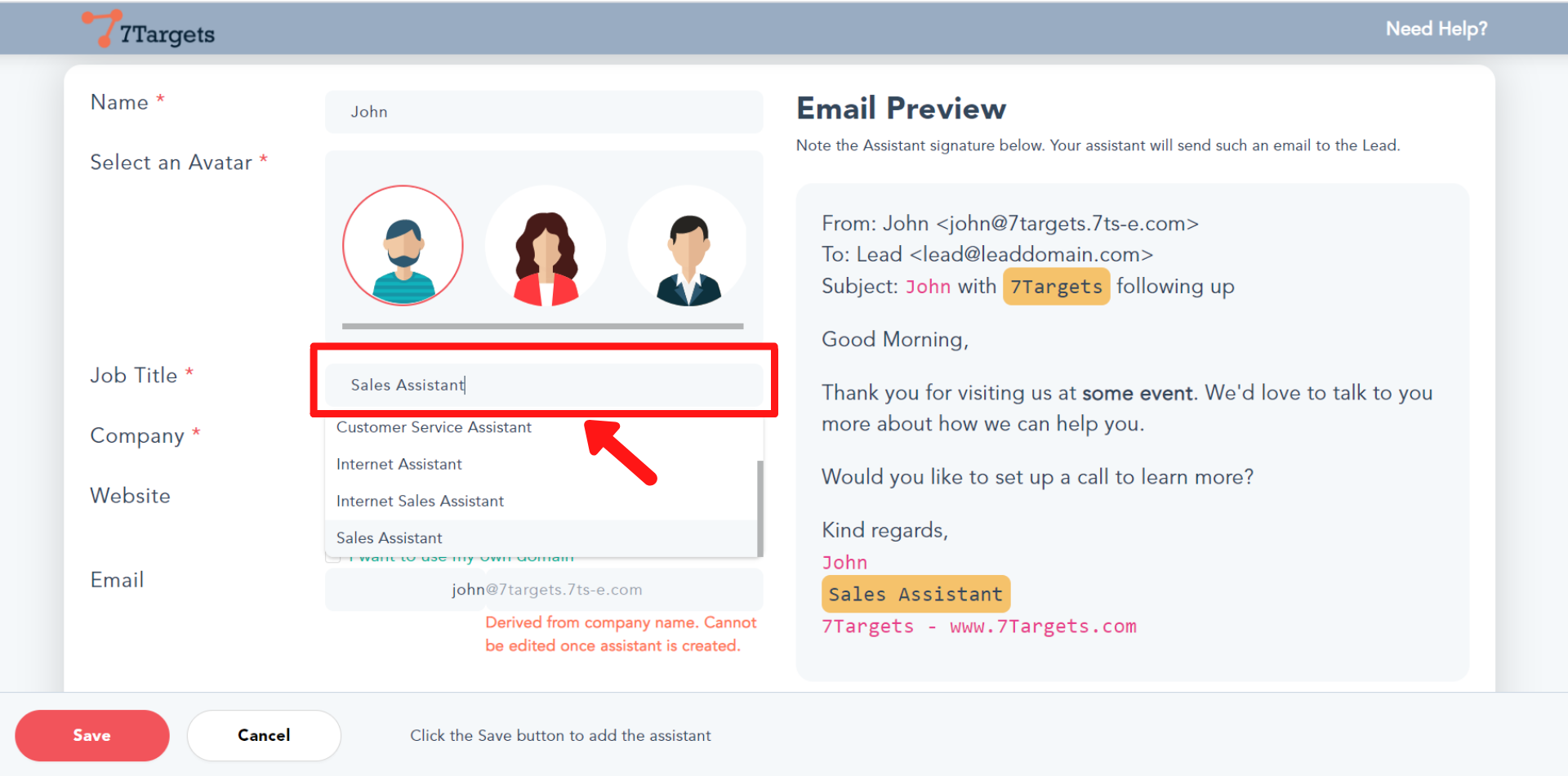1568x776 pixels.
Task: Select the bearded man avatar
Action: [403, 246]
